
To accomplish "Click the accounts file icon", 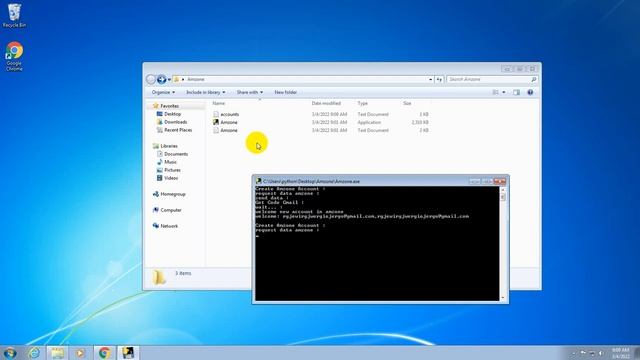I will coord(216,114).
